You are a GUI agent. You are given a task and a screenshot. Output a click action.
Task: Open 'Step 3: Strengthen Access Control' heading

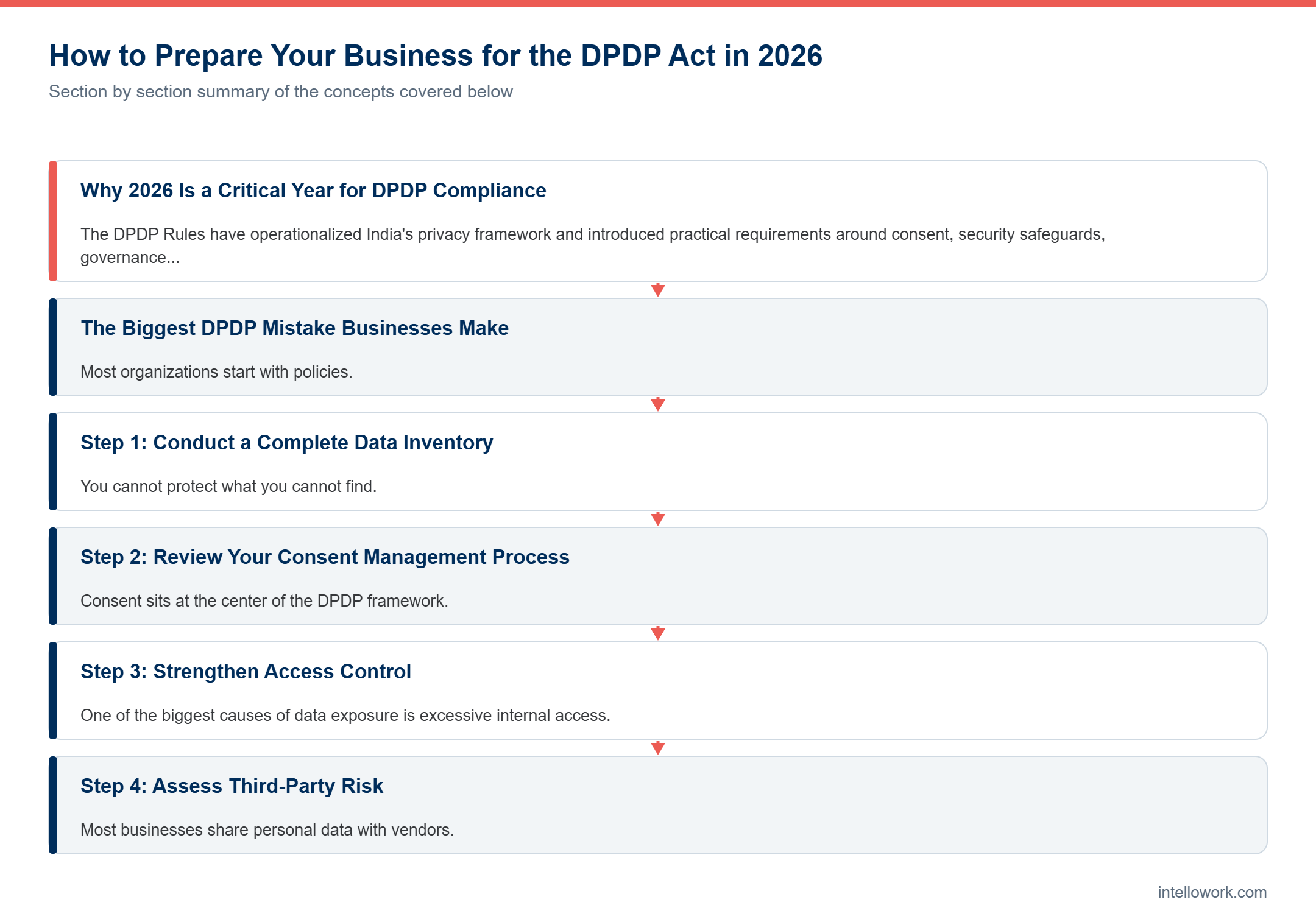[x=246, y=672]
